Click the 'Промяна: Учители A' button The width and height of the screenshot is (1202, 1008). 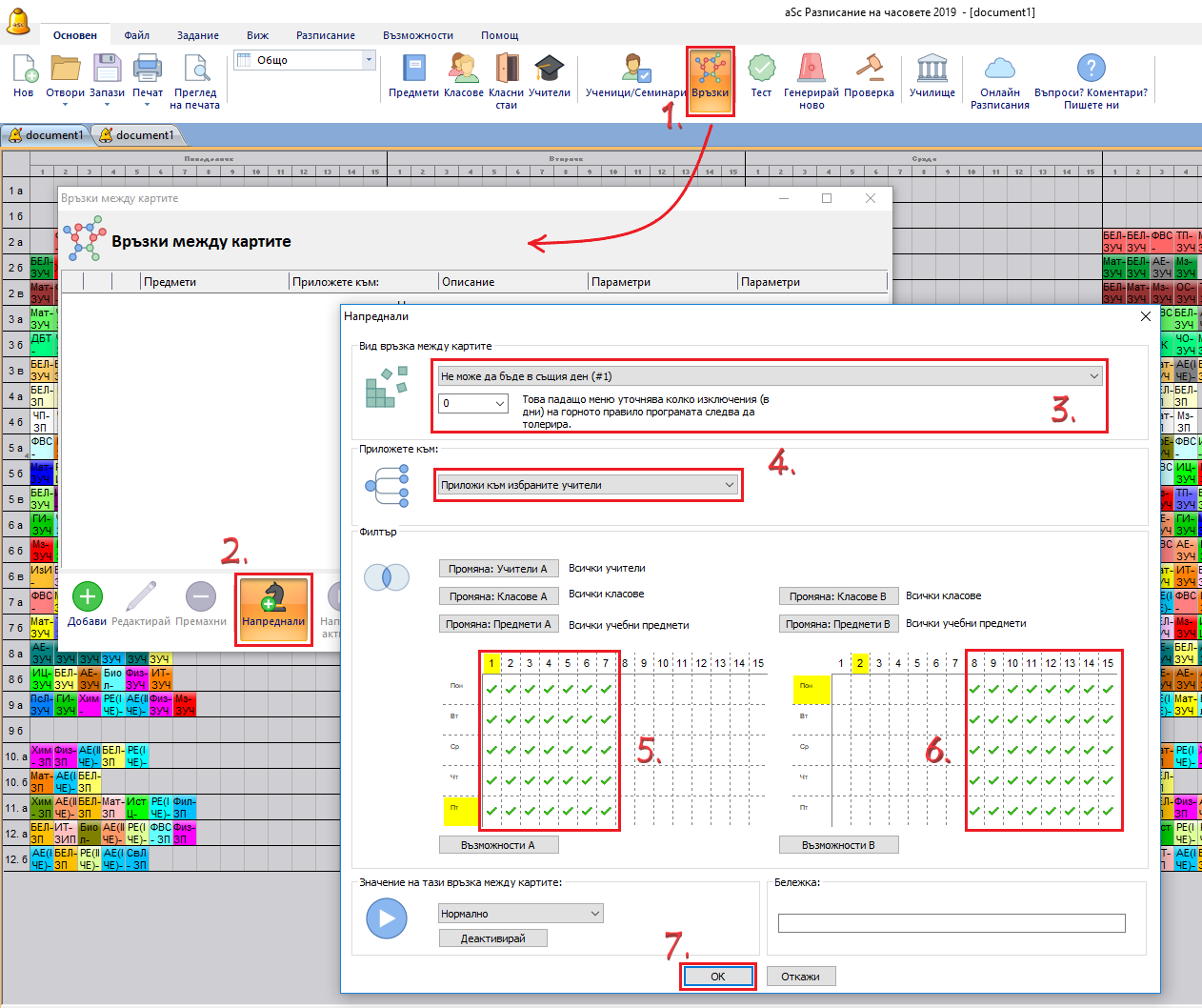[497, 569]
